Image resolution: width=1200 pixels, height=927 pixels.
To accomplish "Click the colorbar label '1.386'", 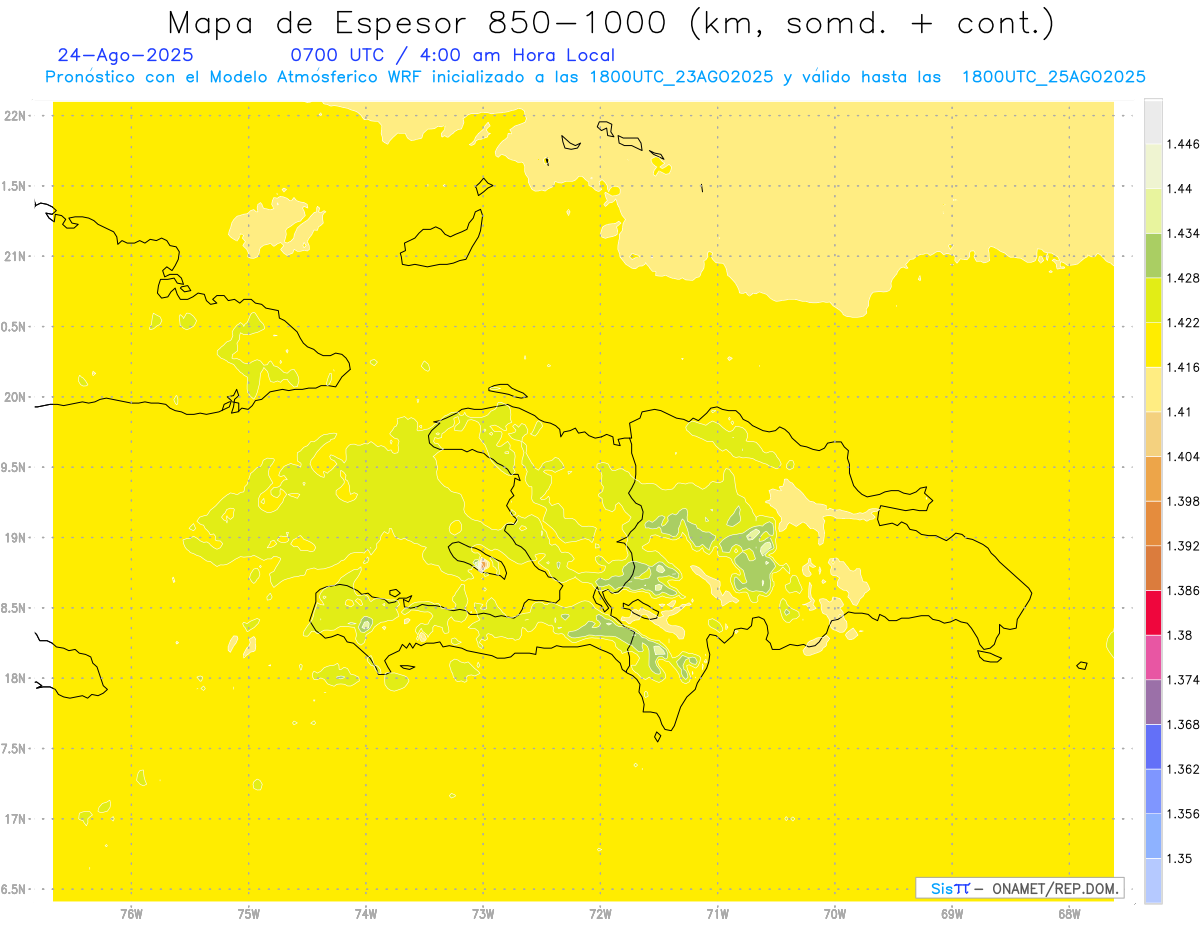I will (1183, 591).
